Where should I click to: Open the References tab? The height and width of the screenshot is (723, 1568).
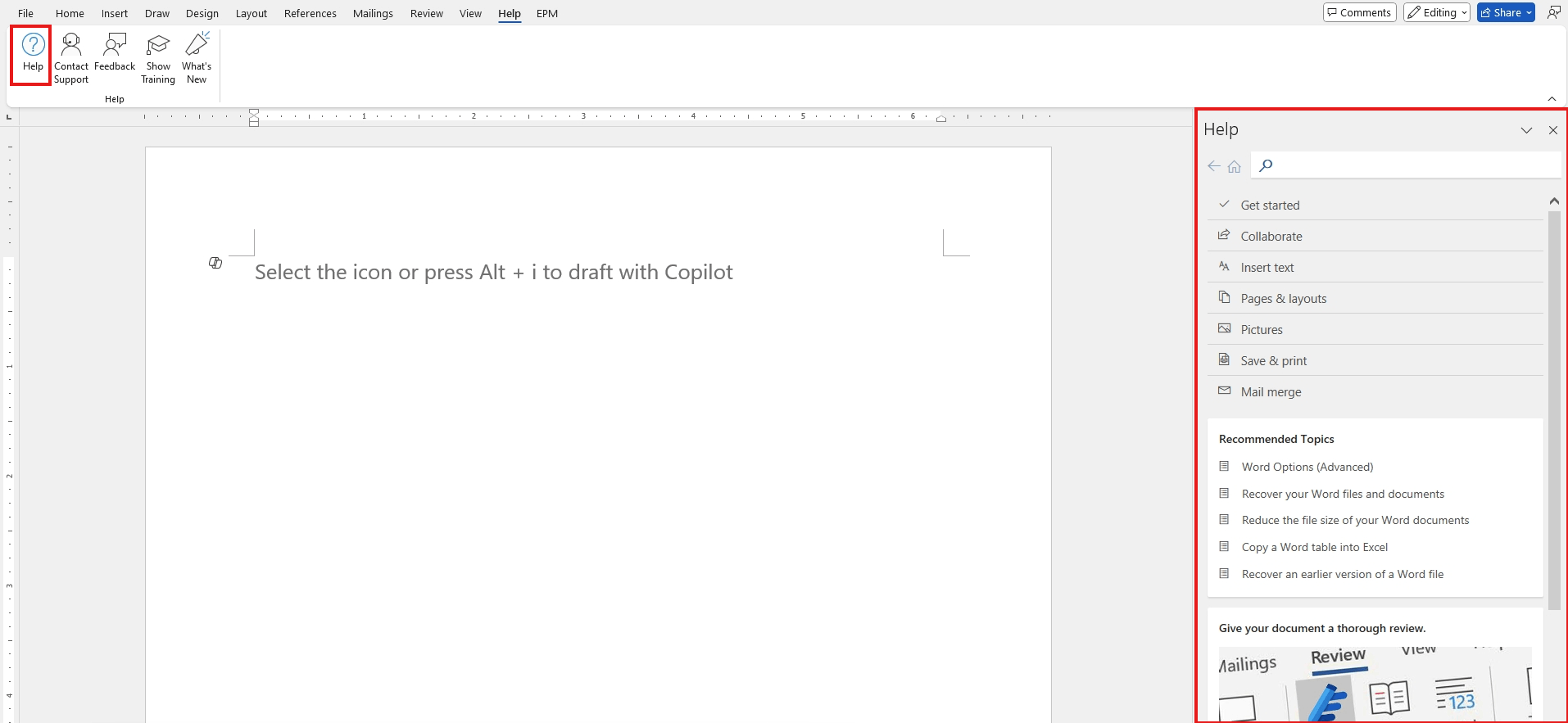point(310,13)
